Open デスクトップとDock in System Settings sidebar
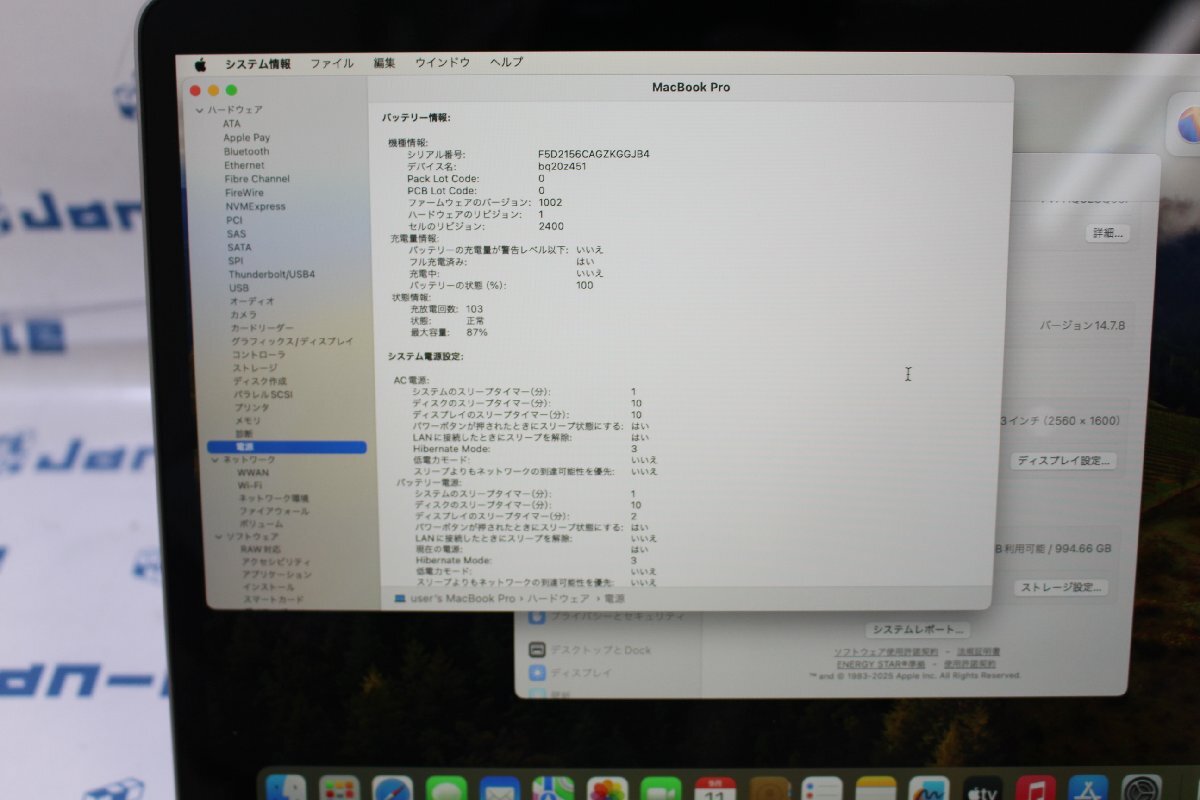The height and width of the screenshot is (800, 1200). 590,650
